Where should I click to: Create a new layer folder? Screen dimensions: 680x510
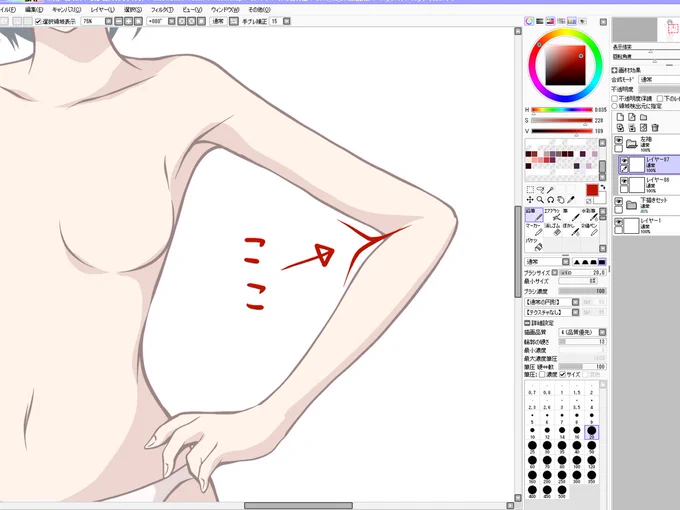point(644,117)
